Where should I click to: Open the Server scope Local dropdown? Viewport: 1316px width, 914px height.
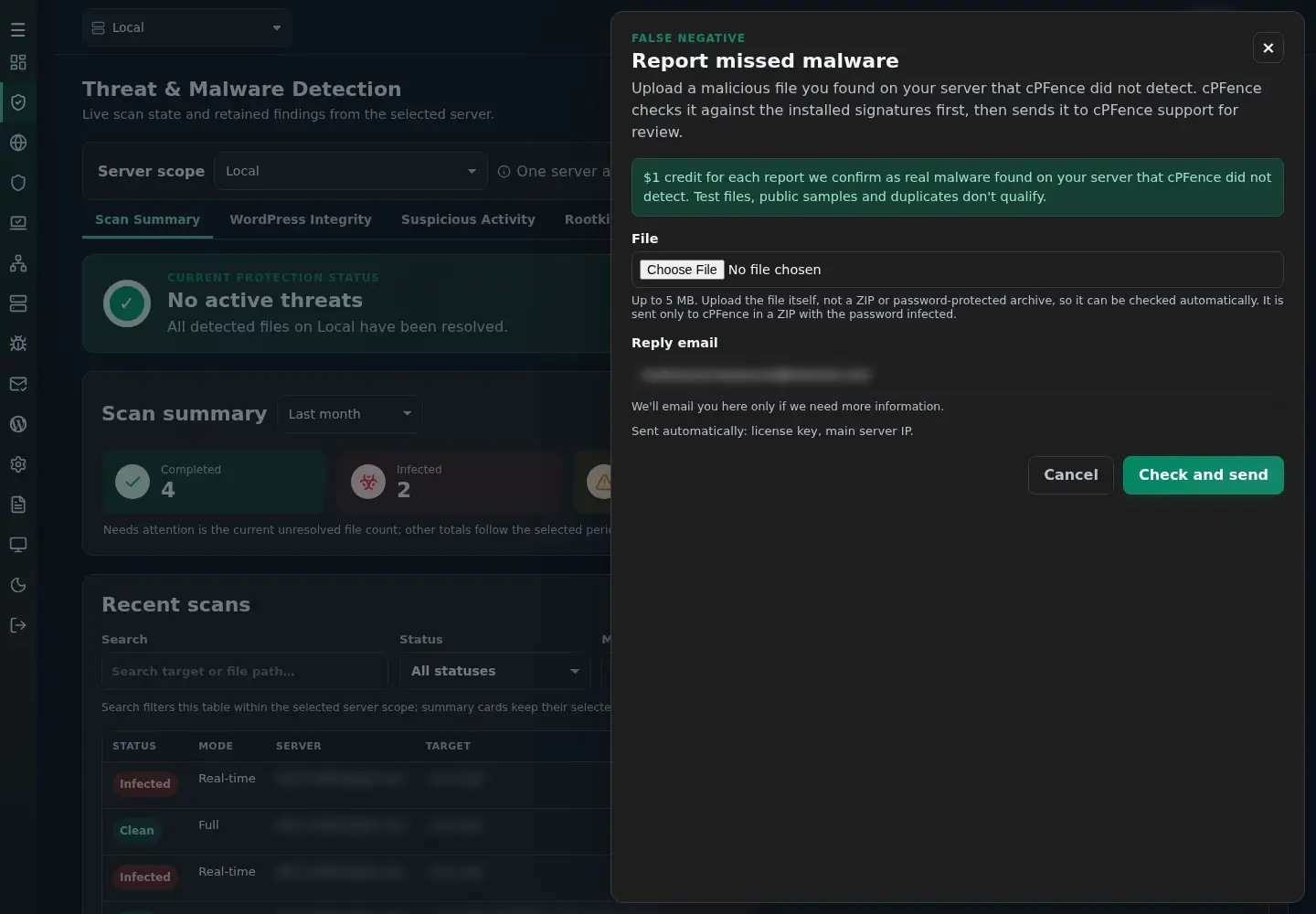[x=351, y=171]
